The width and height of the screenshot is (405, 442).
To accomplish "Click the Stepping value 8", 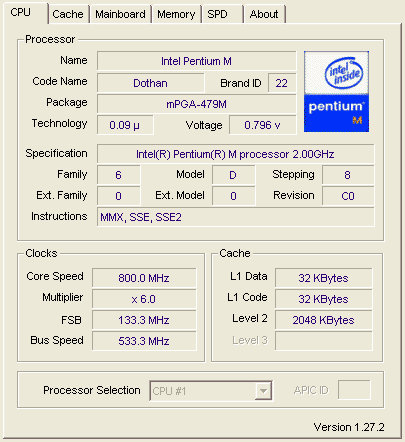I will (x=348, y=175).
